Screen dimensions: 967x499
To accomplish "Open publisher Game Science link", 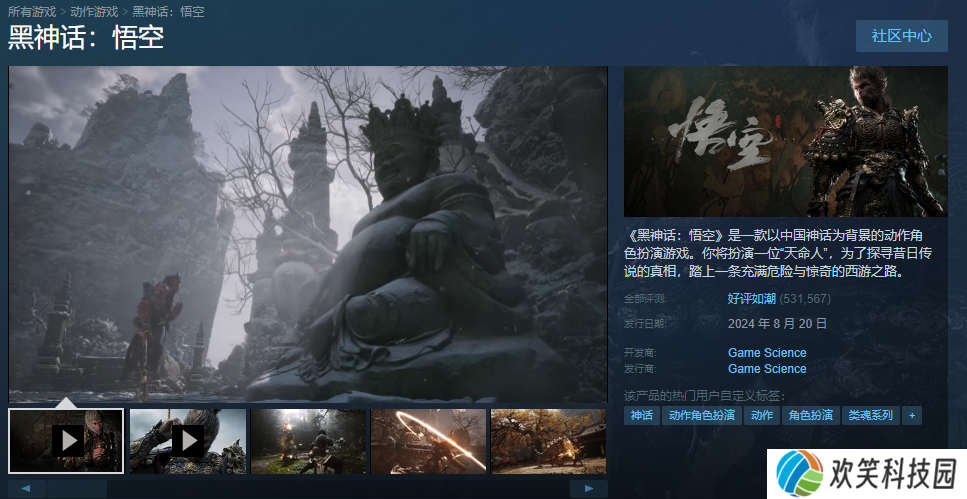I will point(767,369).
